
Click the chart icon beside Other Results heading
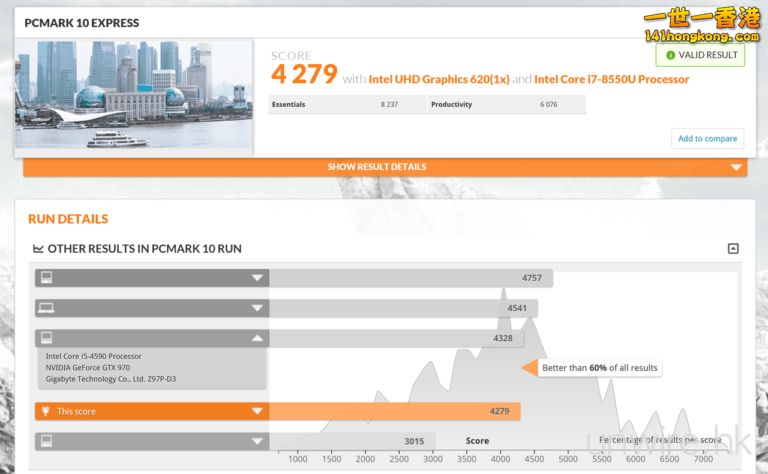tap(38, 249)
